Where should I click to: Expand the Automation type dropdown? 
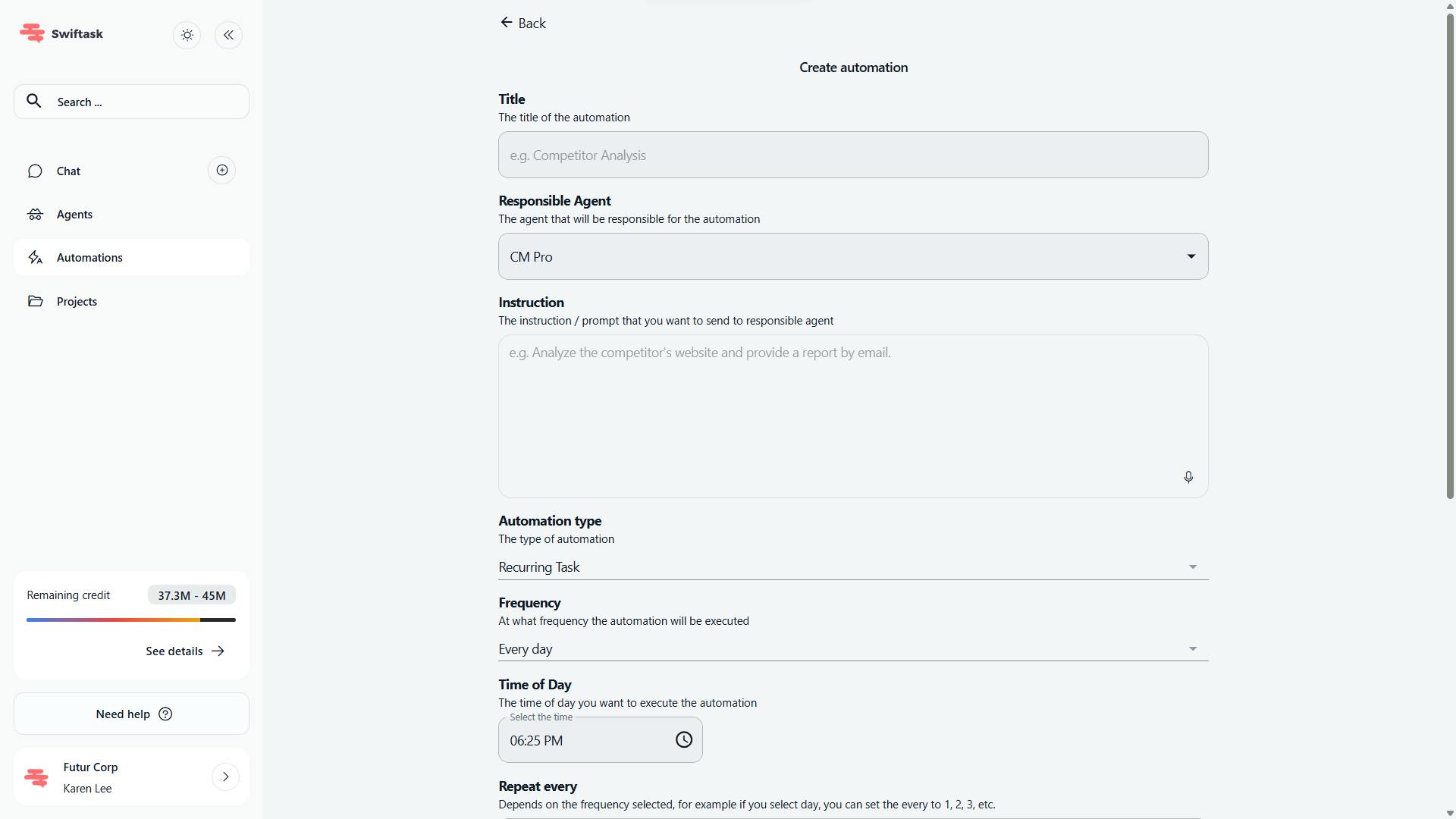[x=852, y=567]
